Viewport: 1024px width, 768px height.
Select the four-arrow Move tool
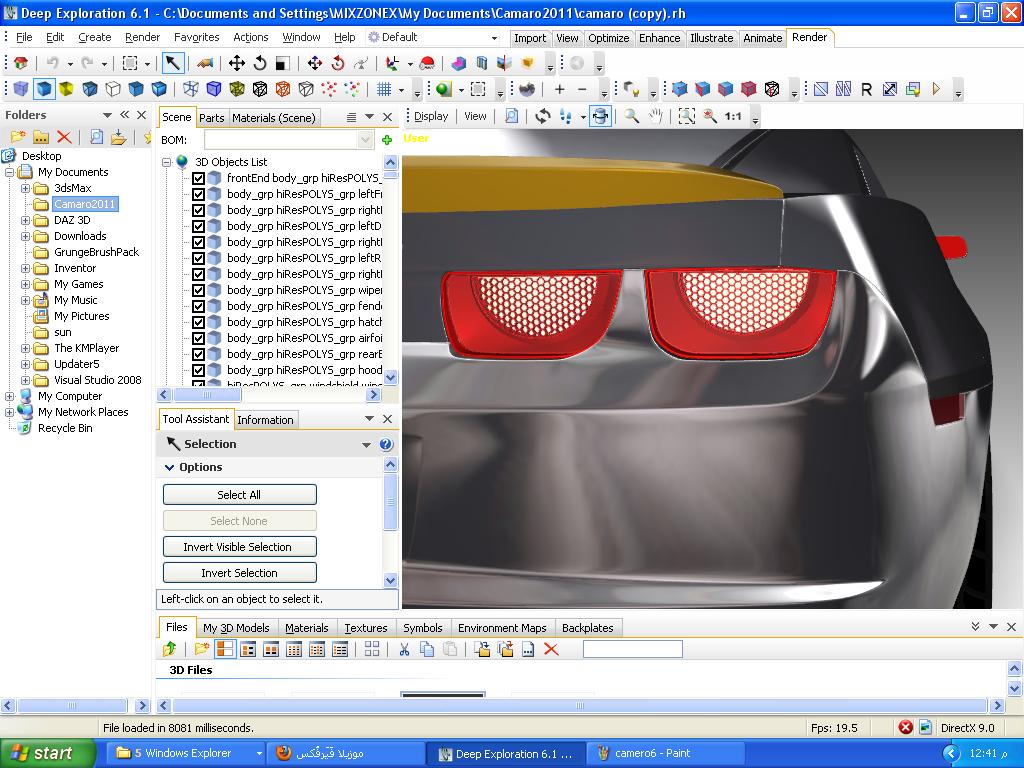[236, 63]
